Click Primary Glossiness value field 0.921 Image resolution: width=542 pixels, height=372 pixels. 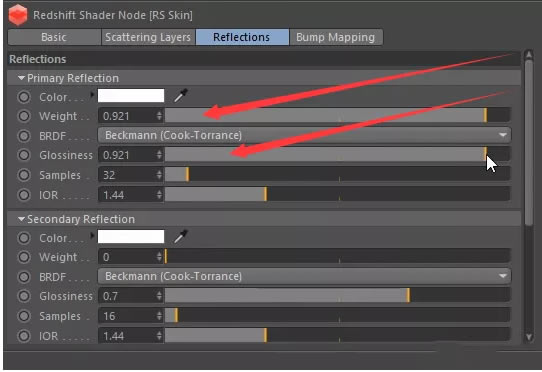[127, 155]
